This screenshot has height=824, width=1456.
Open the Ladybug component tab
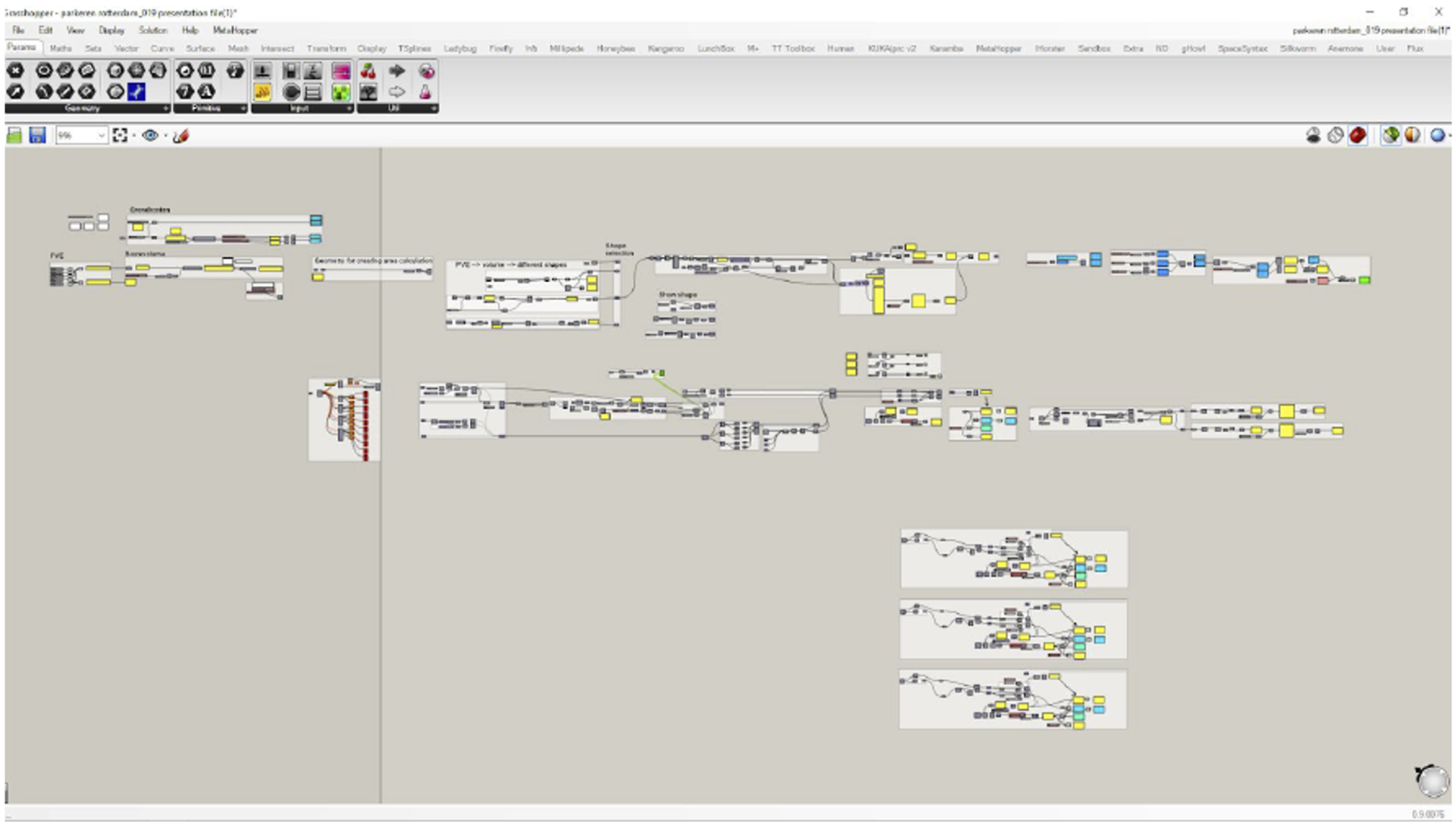pyautogui.click(x=460, y=49)
